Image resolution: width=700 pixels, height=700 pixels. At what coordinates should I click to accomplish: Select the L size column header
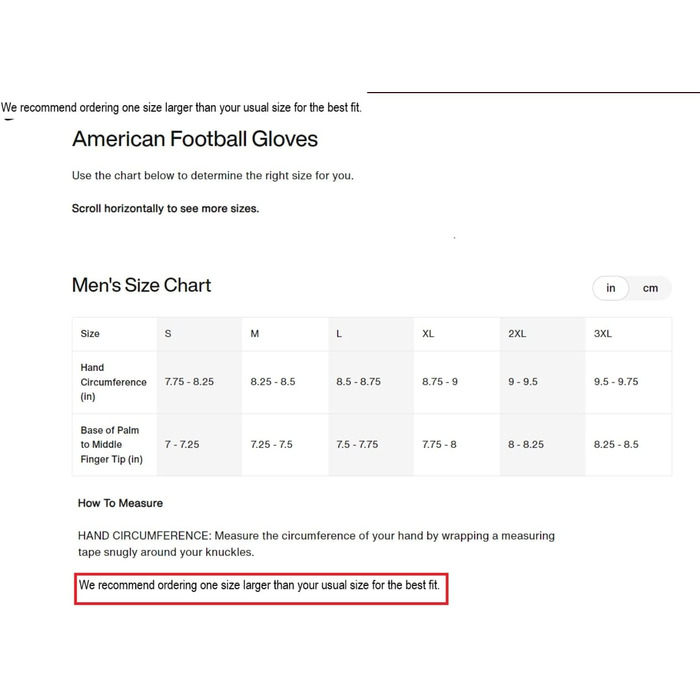[x=339, y=333]
